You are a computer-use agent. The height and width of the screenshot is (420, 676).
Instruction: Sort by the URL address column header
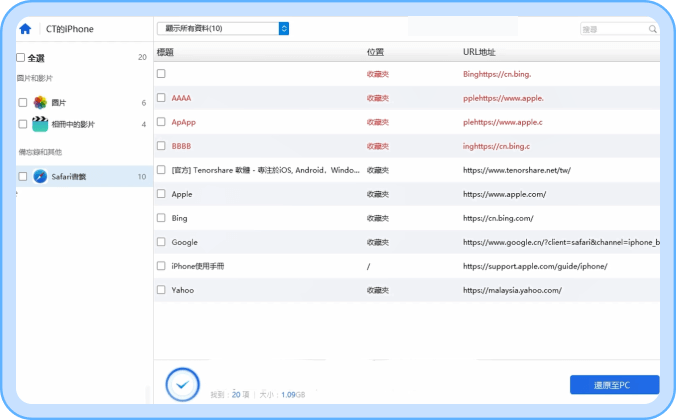click(x=479, y=52)
